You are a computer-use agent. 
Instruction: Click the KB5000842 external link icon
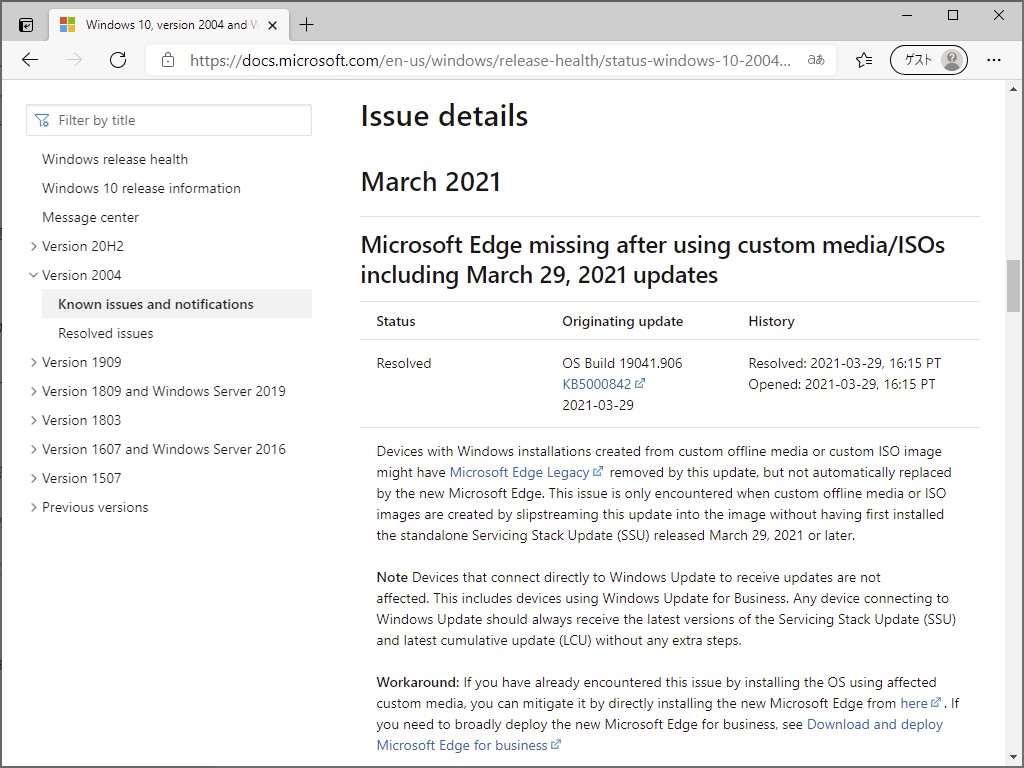point(641,384)
